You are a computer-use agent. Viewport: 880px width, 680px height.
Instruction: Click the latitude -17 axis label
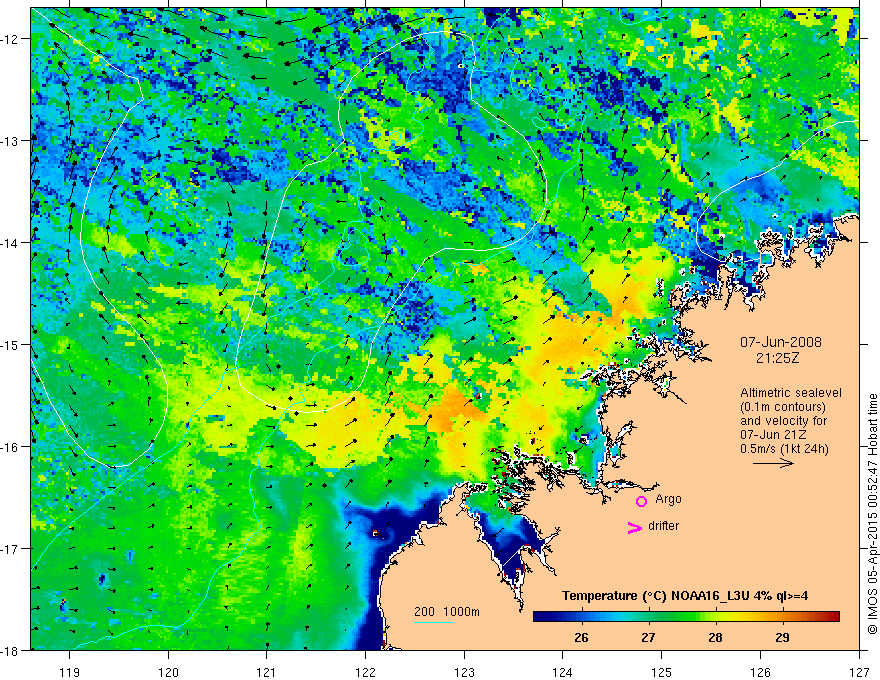(x=11, y=549)
